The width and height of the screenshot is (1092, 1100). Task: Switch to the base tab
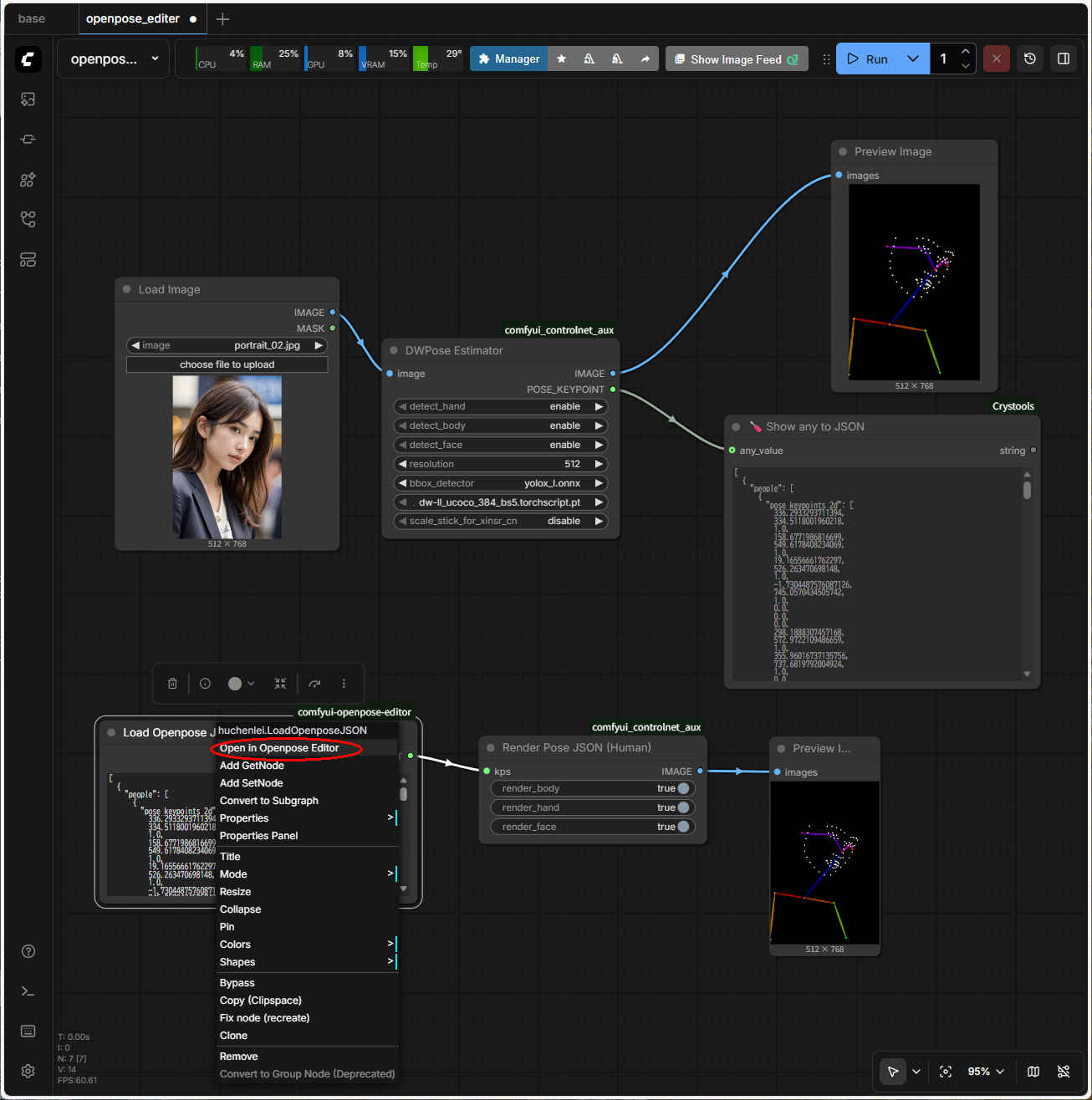click(32, 18)
